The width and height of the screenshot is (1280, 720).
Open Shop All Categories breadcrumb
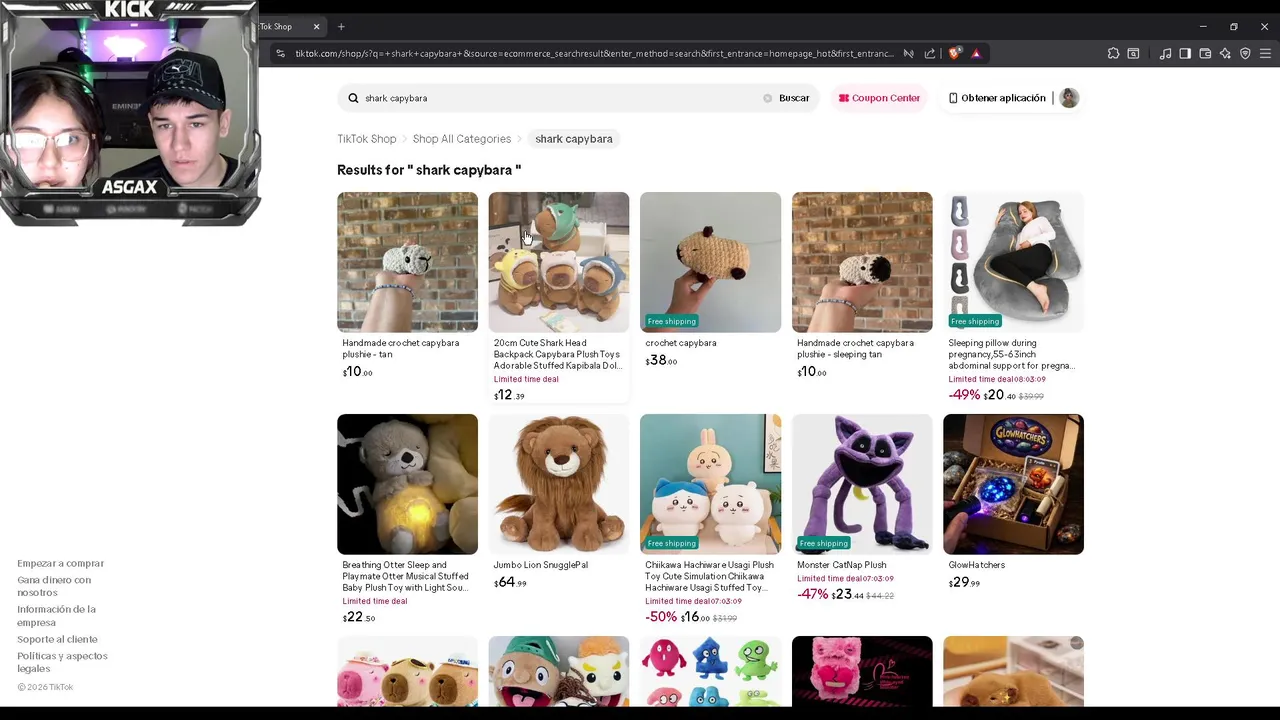462,139
